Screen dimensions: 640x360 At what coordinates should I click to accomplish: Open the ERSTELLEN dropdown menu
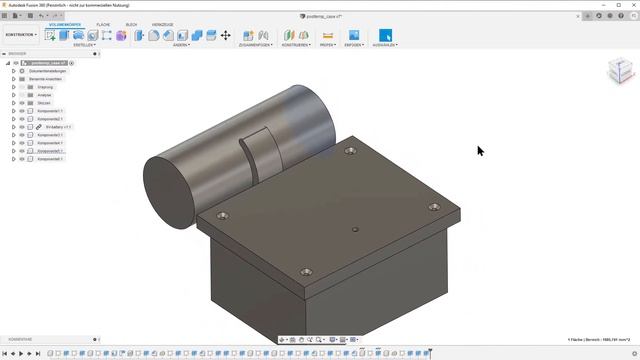(84, 45)
